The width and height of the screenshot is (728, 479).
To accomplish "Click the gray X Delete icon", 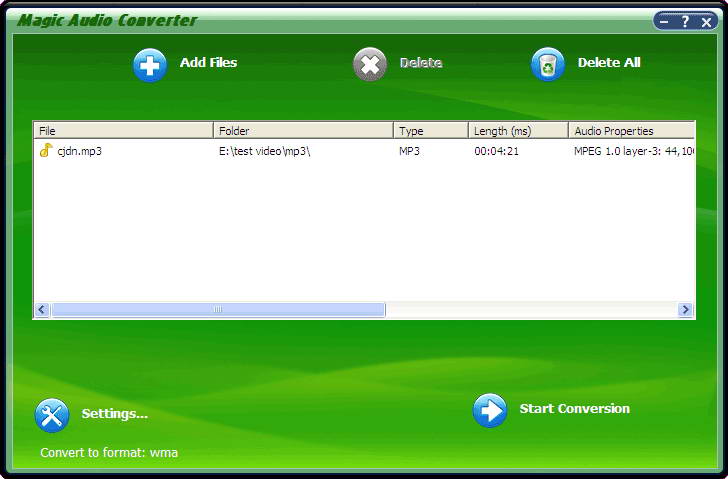I will (x=370, y=64).
